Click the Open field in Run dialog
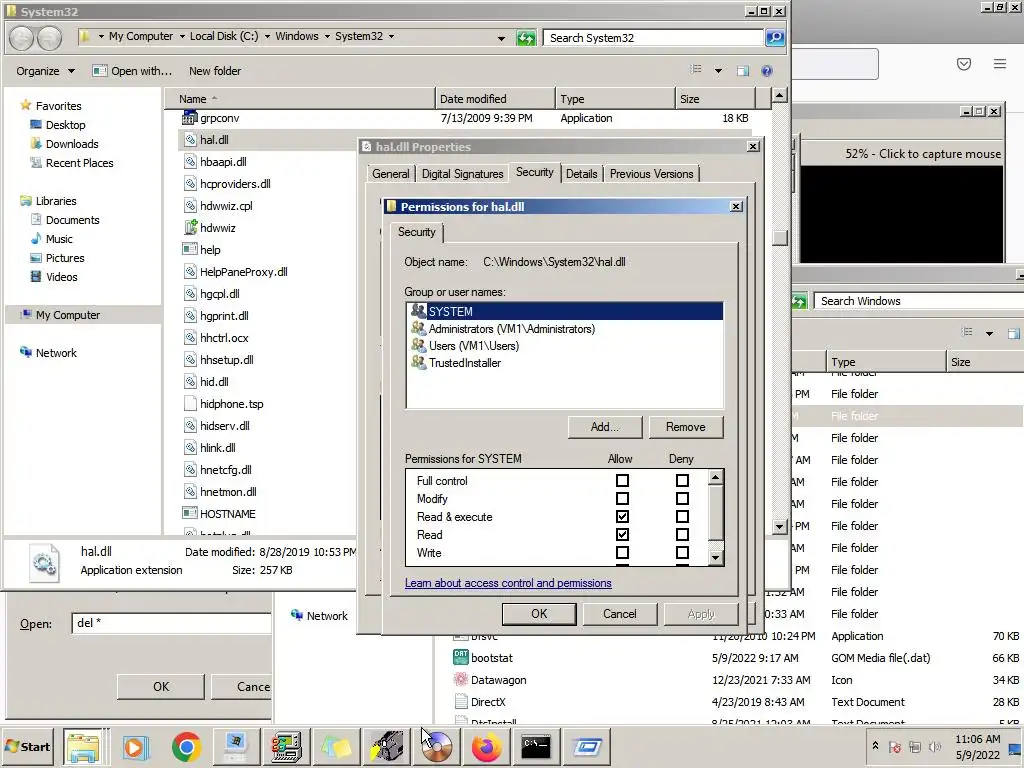This screenshot has height=768, width=1024. point(171,622)
